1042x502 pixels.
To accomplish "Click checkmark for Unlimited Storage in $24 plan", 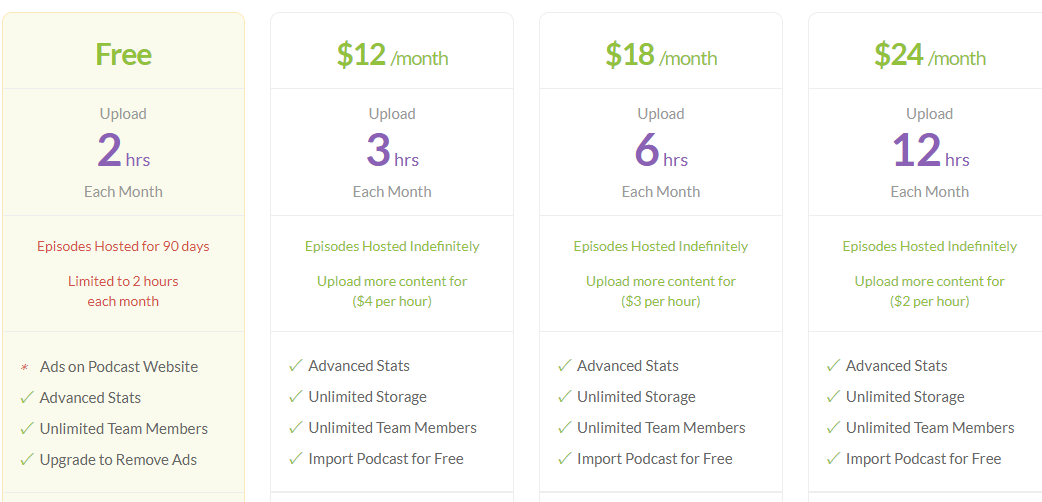I will [x=833, y=397].
